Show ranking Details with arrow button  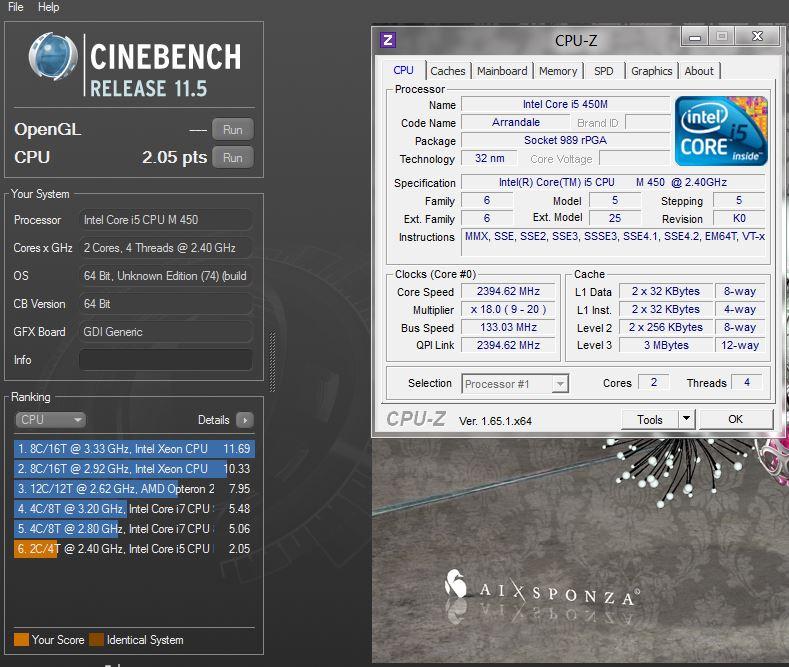coord(245,420)
